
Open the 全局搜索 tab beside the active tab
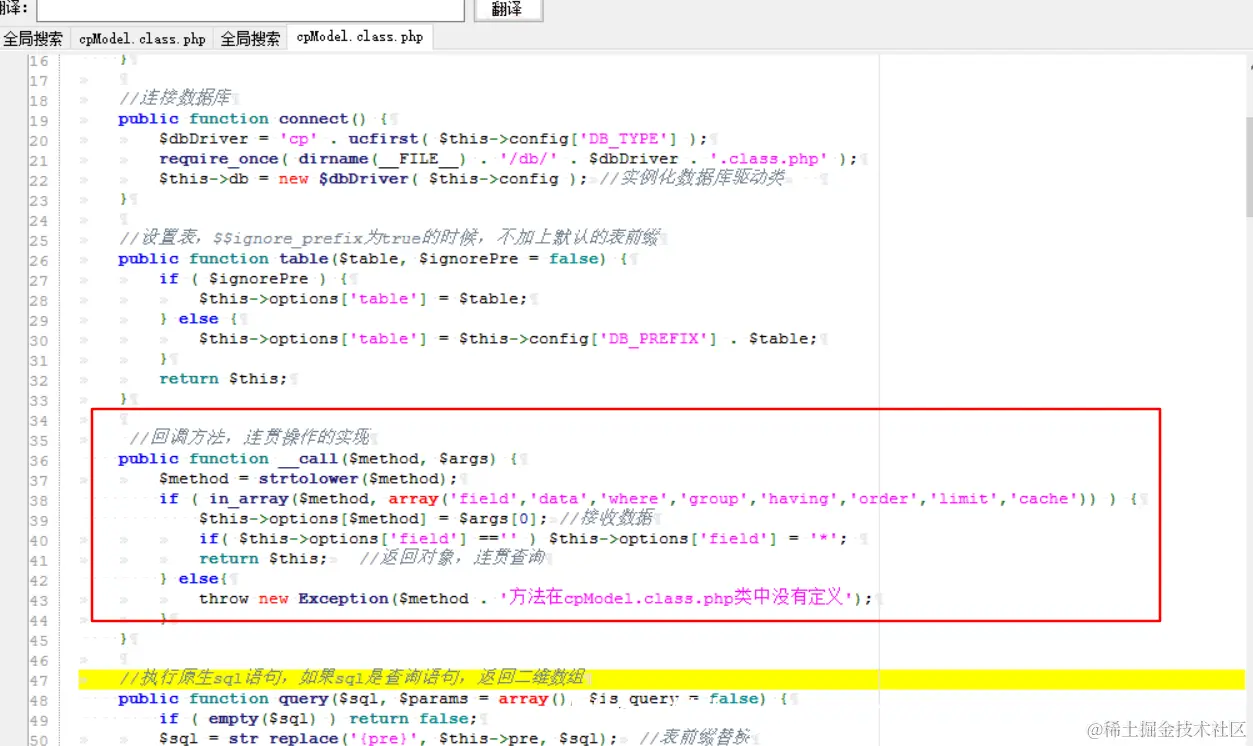click(x=250, y=39)
